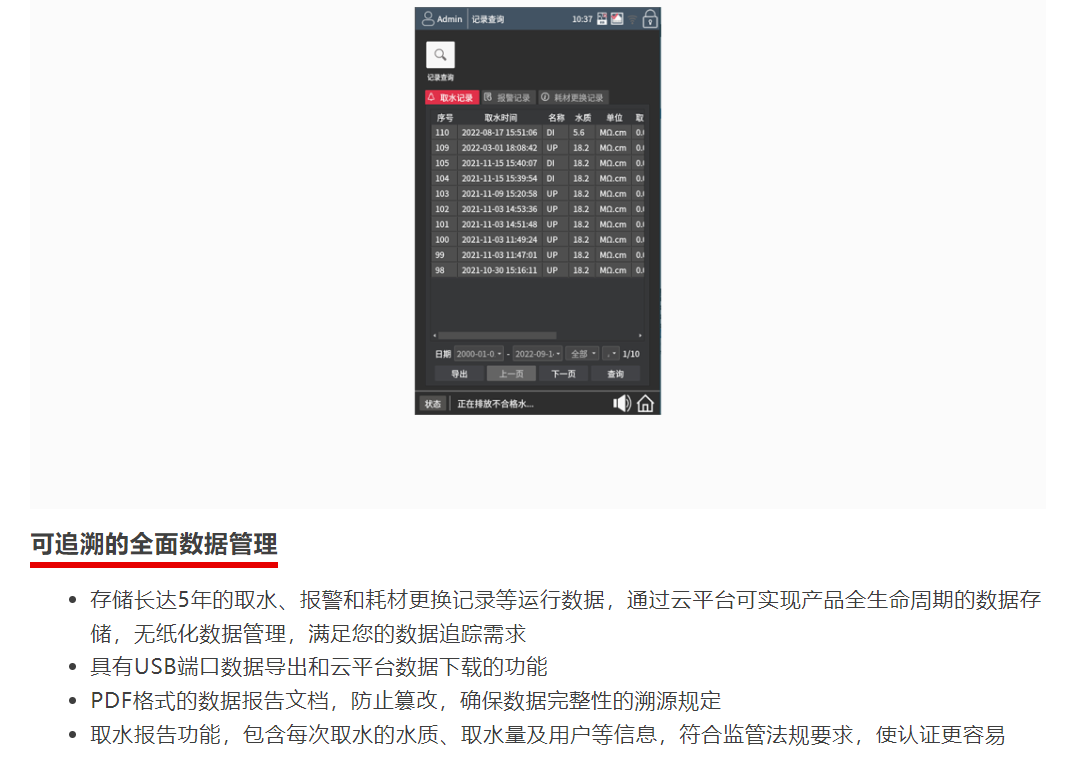Viewport: 1092px width, 760px height.
Task: Go home using the house icon
Action: [646, 403]
